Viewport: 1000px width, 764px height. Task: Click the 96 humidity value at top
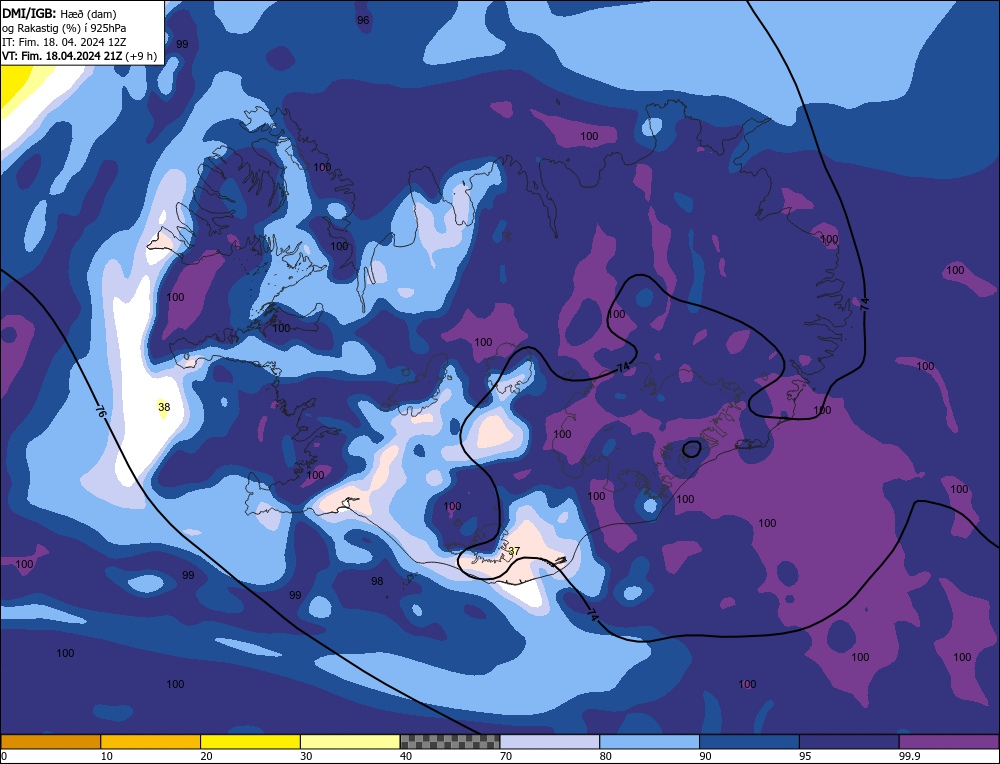[x=363, y=20]
